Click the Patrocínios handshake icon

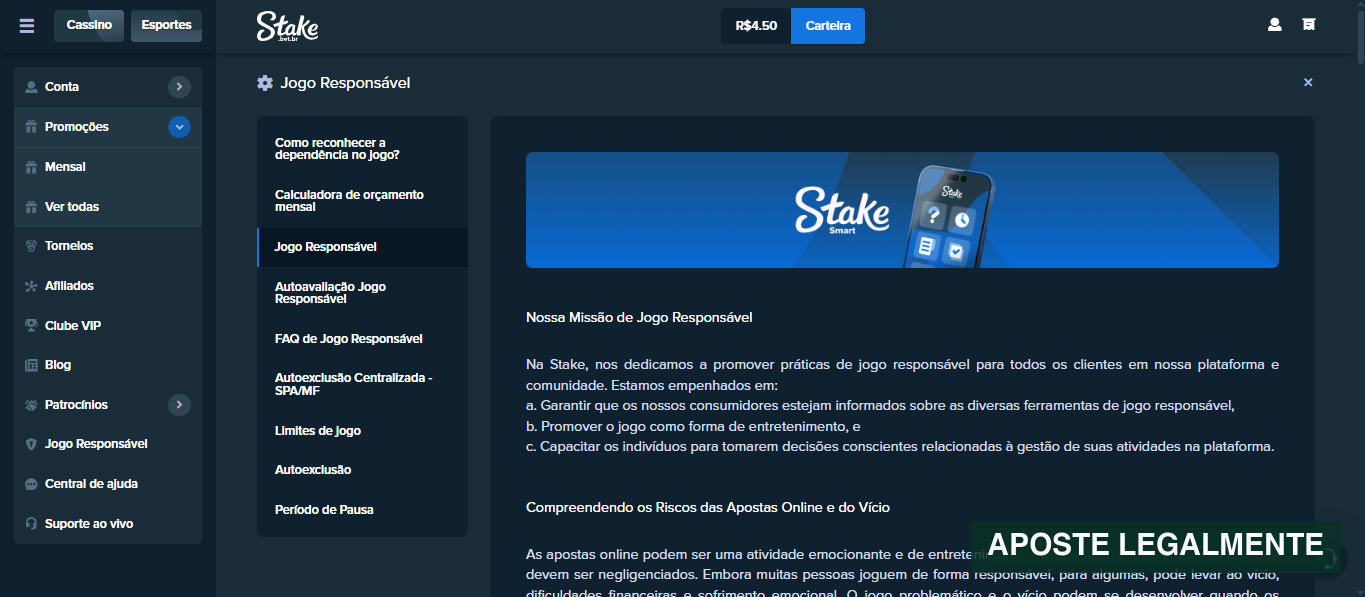tap(31, 405)
